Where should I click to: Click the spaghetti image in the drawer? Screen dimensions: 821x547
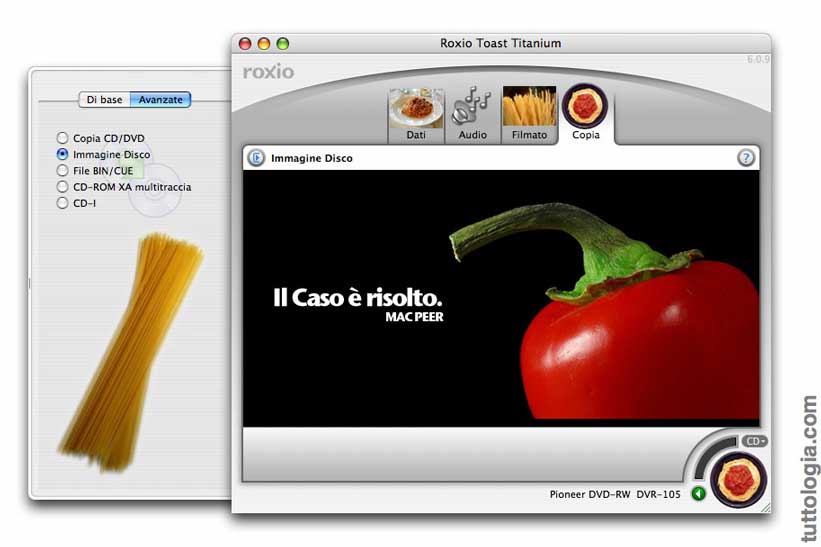point(131,352)
